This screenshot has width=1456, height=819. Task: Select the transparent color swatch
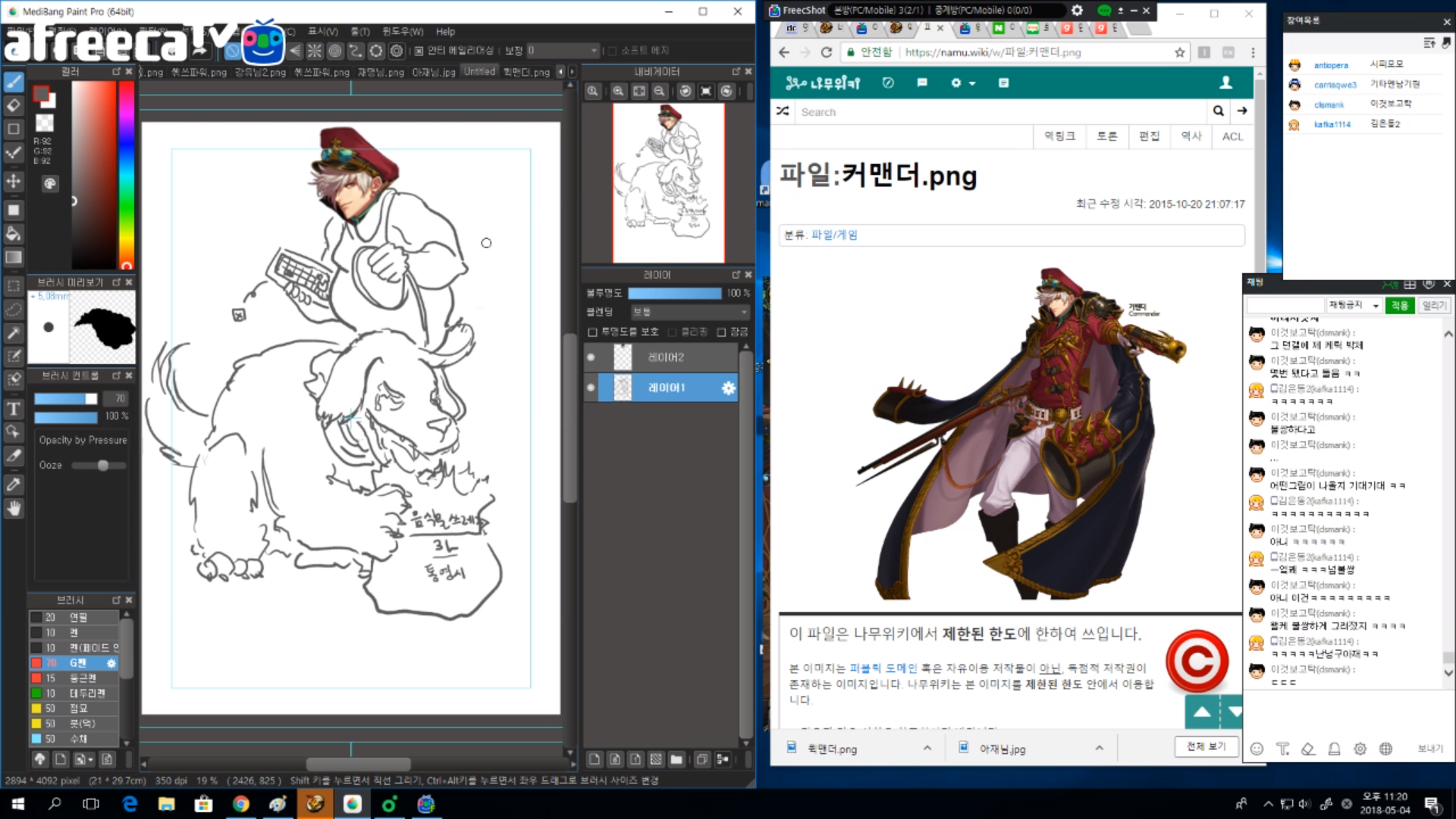coord(45,122)
